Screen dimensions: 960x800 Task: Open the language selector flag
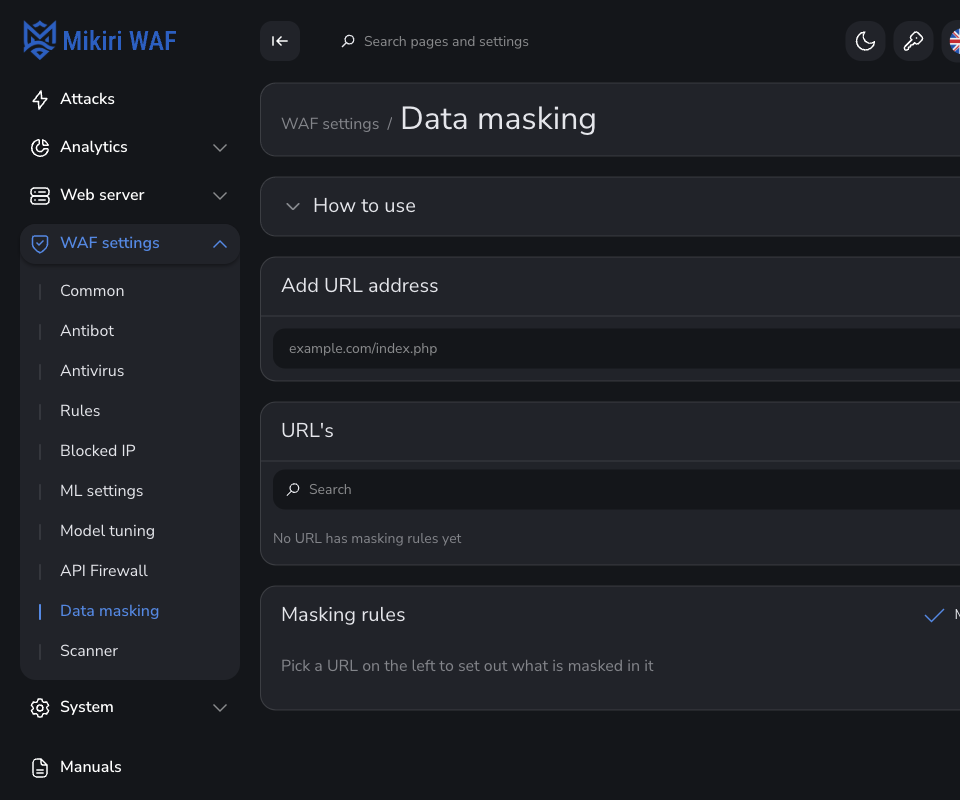(x=953, y=41)
